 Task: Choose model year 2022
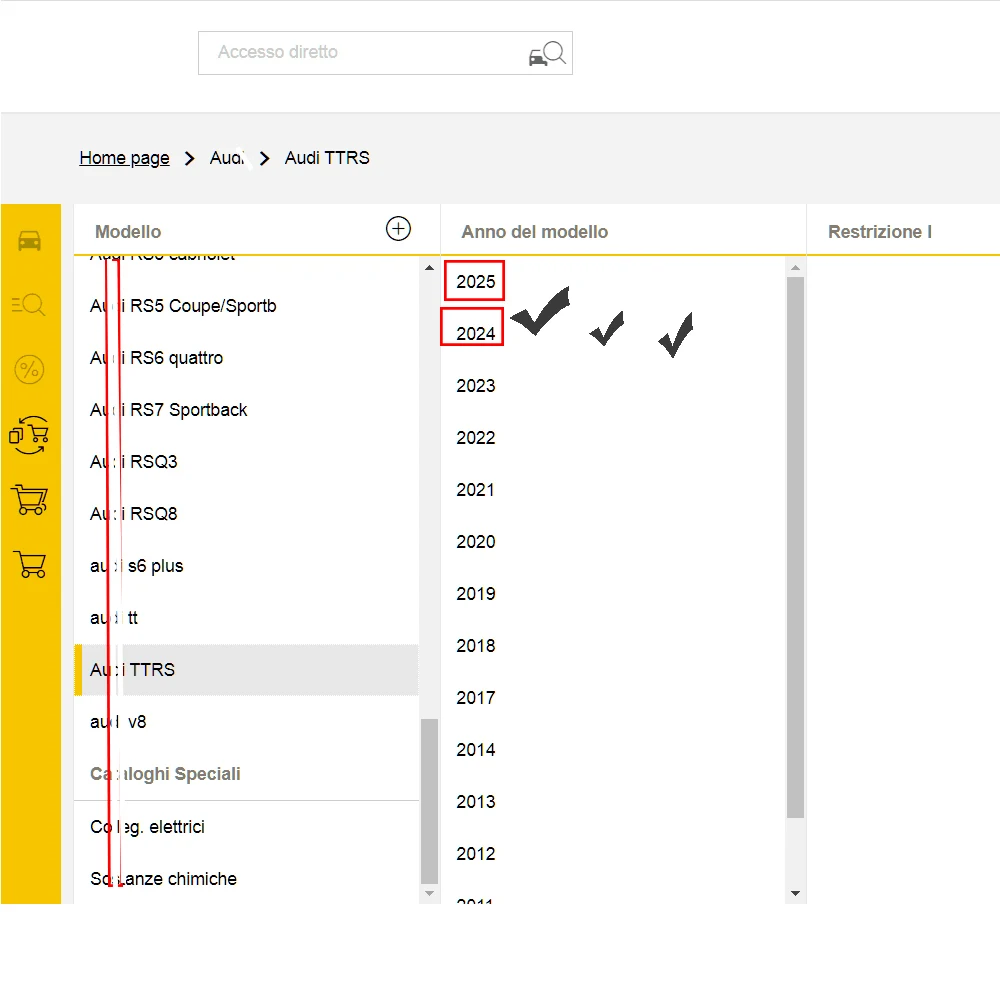pyautogui.click(x=476, y=438)
